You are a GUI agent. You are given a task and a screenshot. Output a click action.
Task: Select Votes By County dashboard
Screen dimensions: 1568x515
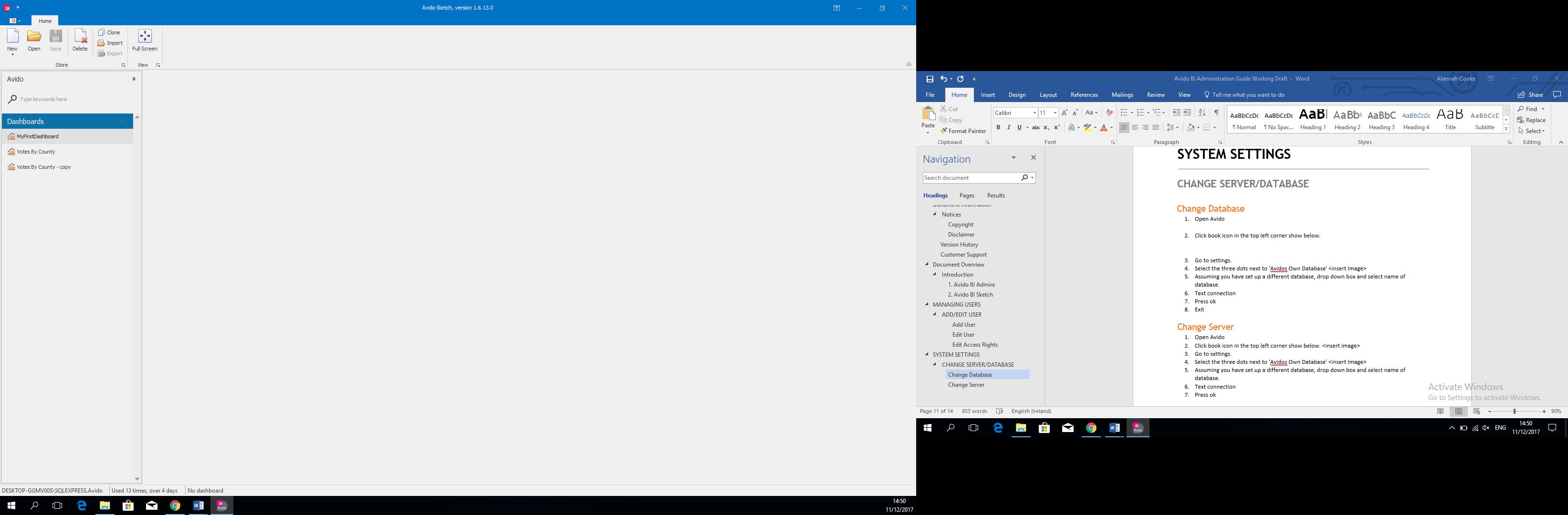(x=67, y=152)
